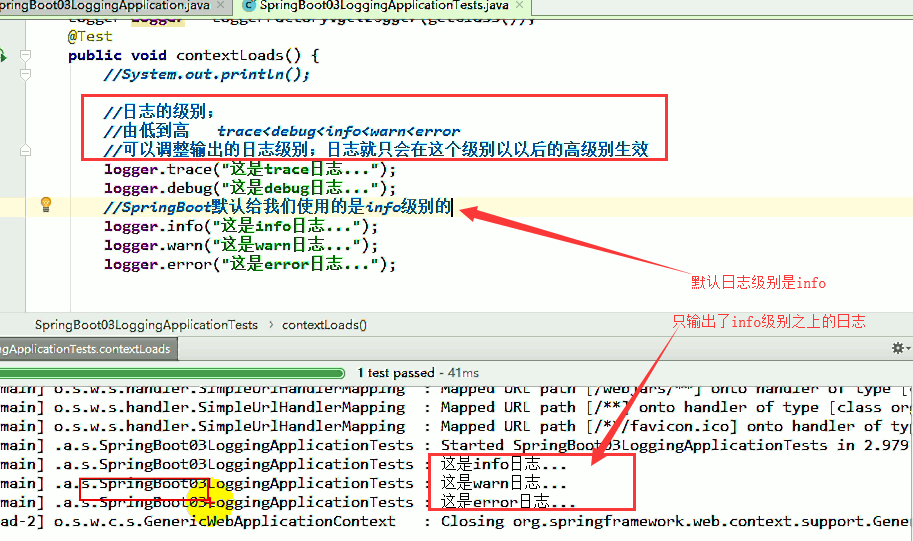
Task: Click the '1 test passed - 41ms' status text
Action: point(418,373)
